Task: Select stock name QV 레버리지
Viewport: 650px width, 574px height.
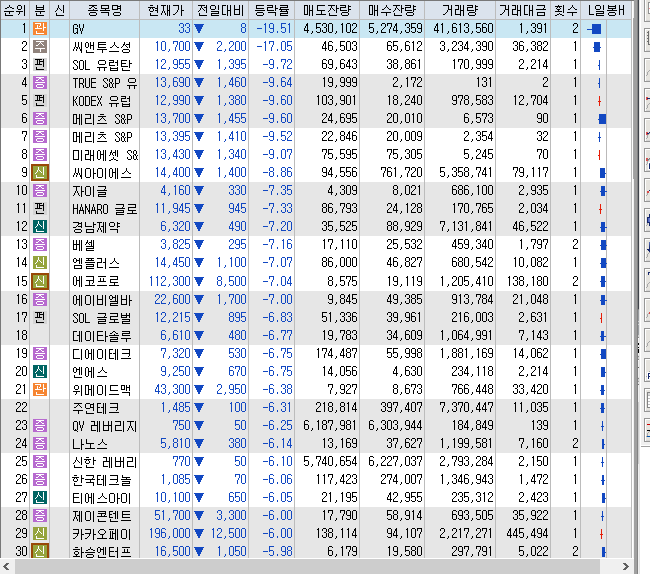Action: [105, 426]
